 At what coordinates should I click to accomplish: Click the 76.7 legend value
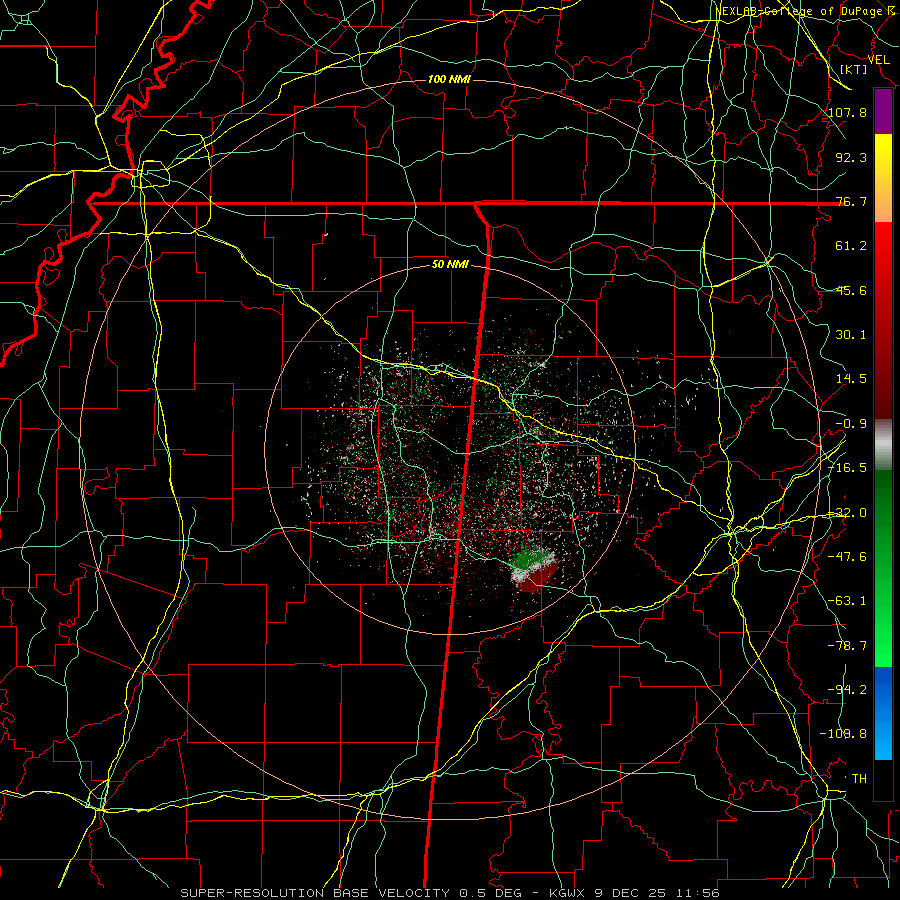point(851,201)
